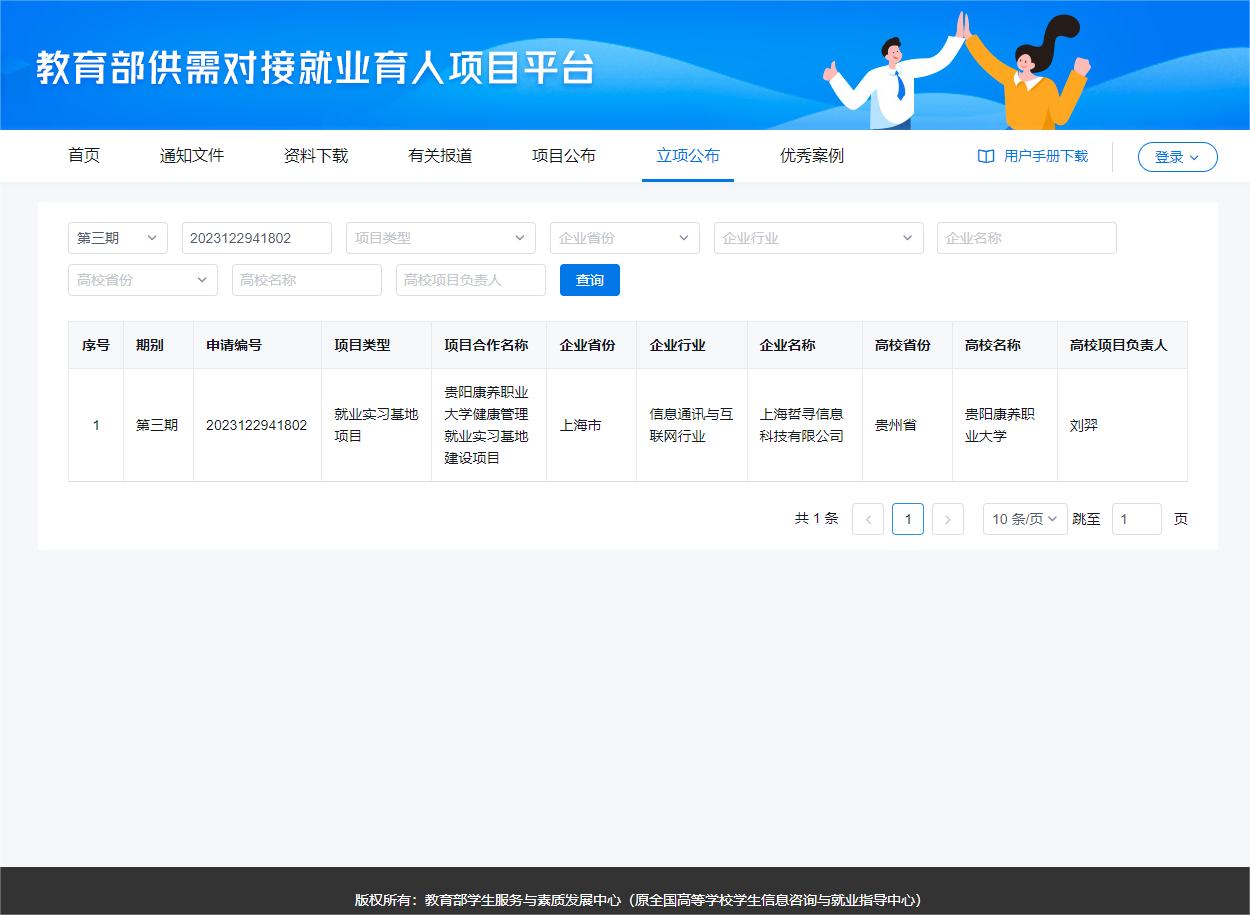Image resolution: width=1250 pixels, height=915 pixels.
Task: Expand the 企业省份 dropdown
Action: tap(624, 238)
